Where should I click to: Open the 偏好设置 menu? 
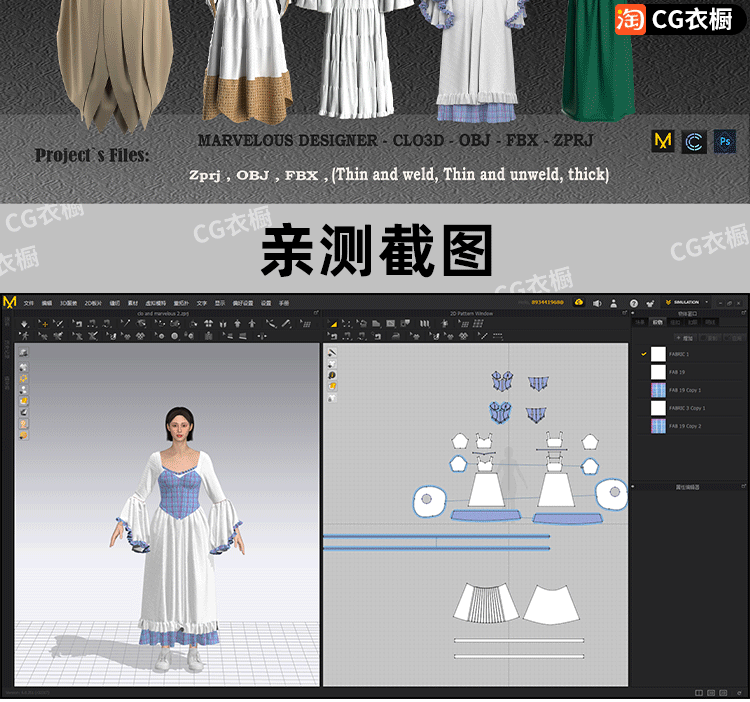pos(243,303)
